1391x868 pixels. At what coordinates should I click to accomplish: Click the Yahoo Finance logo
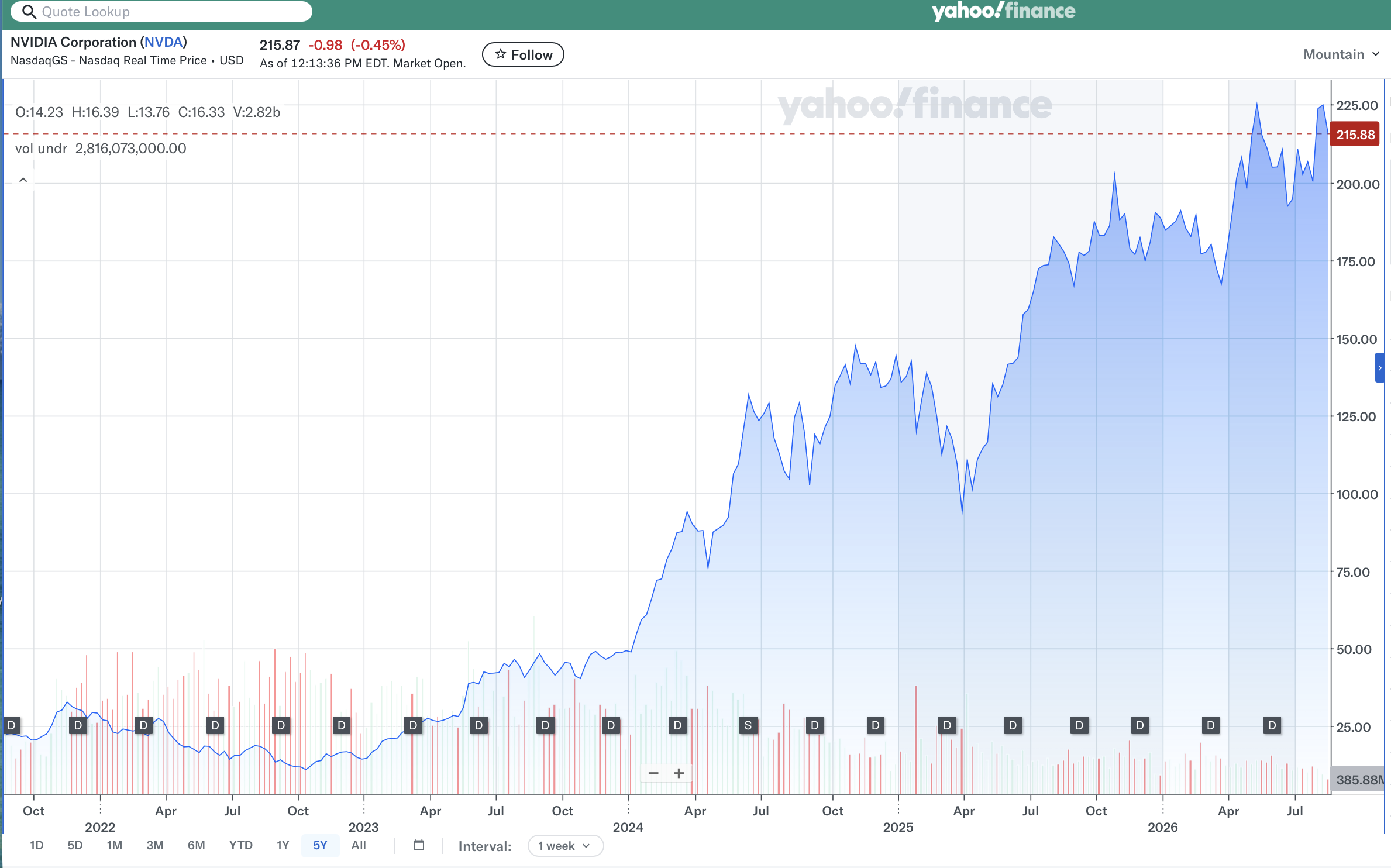(1003, 11)
